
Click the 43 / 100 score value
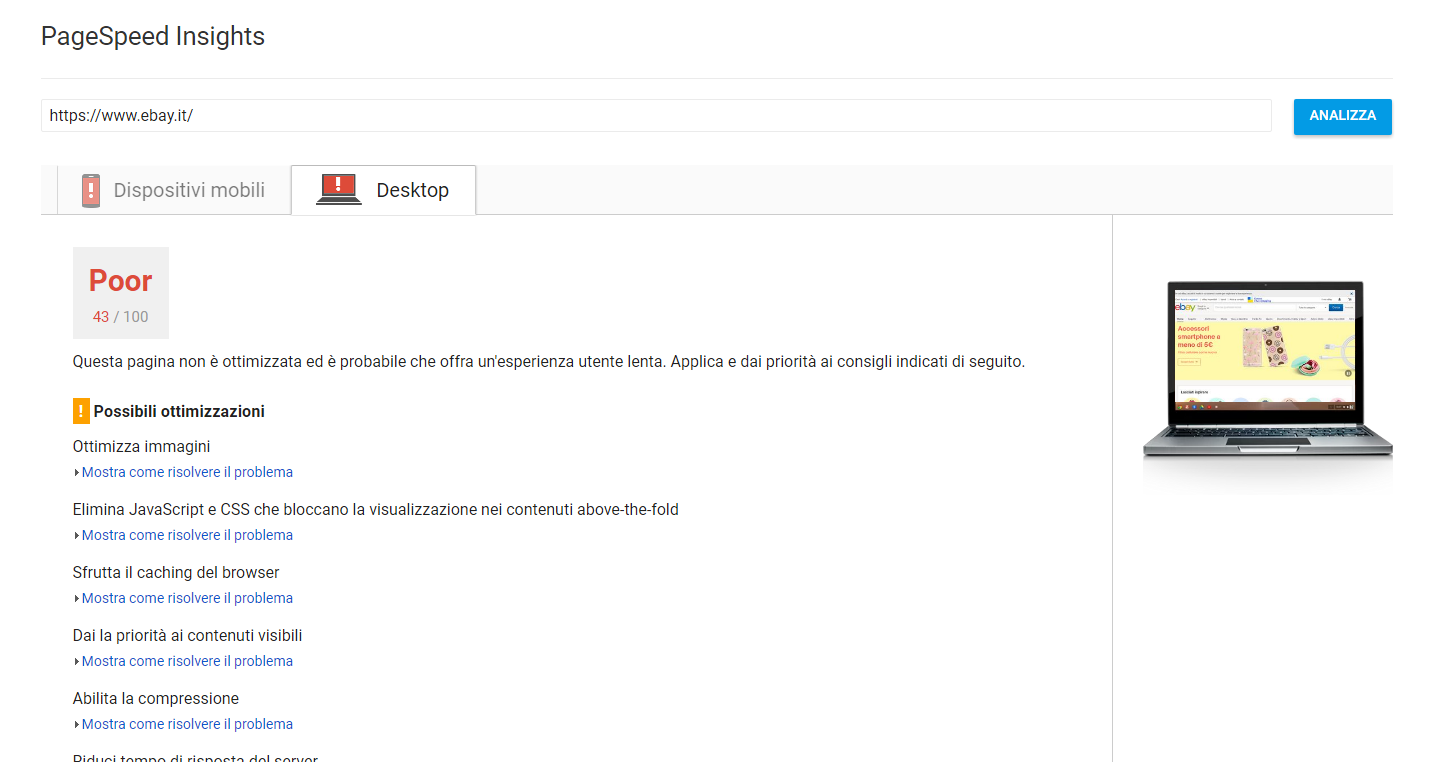[120, 317]
